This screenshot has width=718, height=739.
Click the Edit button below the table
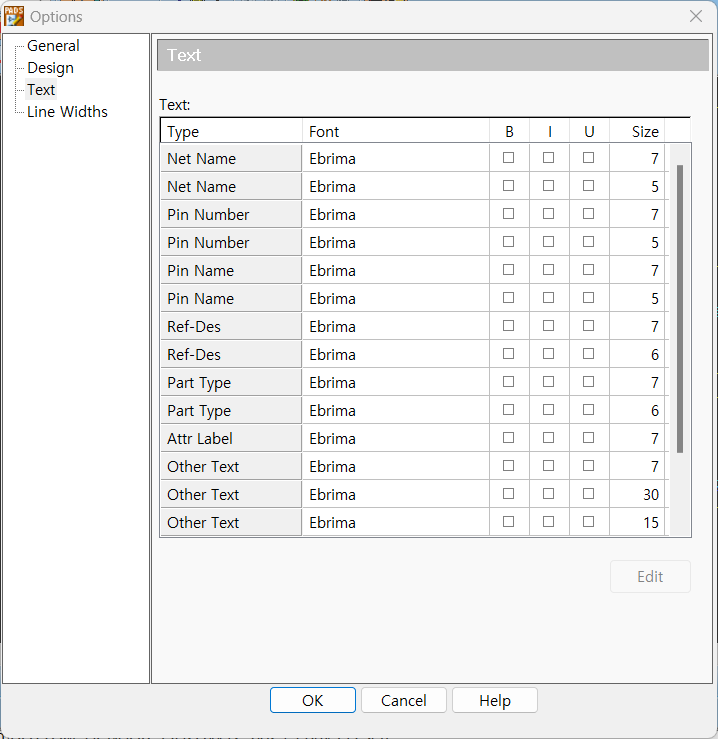650,576
